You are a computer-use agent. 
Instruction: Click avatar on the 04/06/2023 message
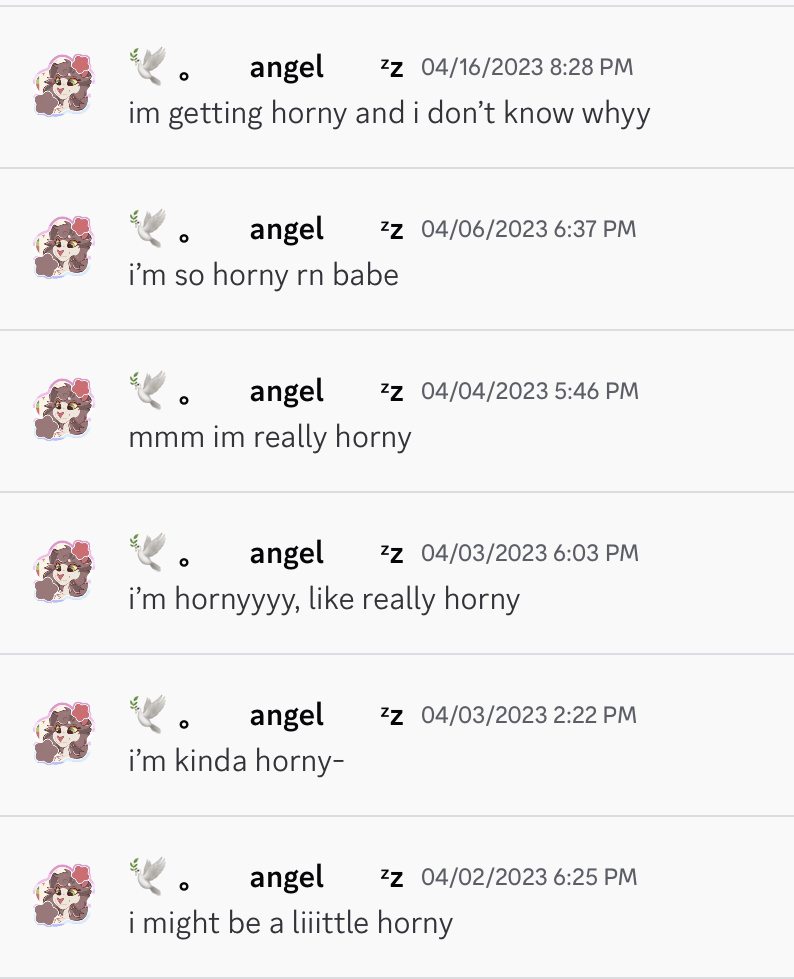point(62,247)
